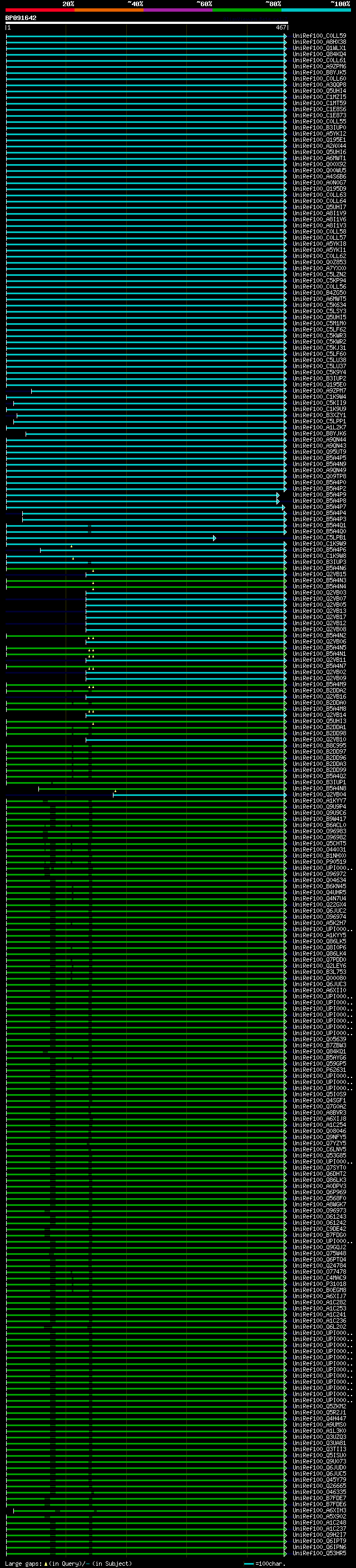Screen dimensions: 356x1568
Task: Select hit label UniRef100_C5K9Y4
Action: 319,373
